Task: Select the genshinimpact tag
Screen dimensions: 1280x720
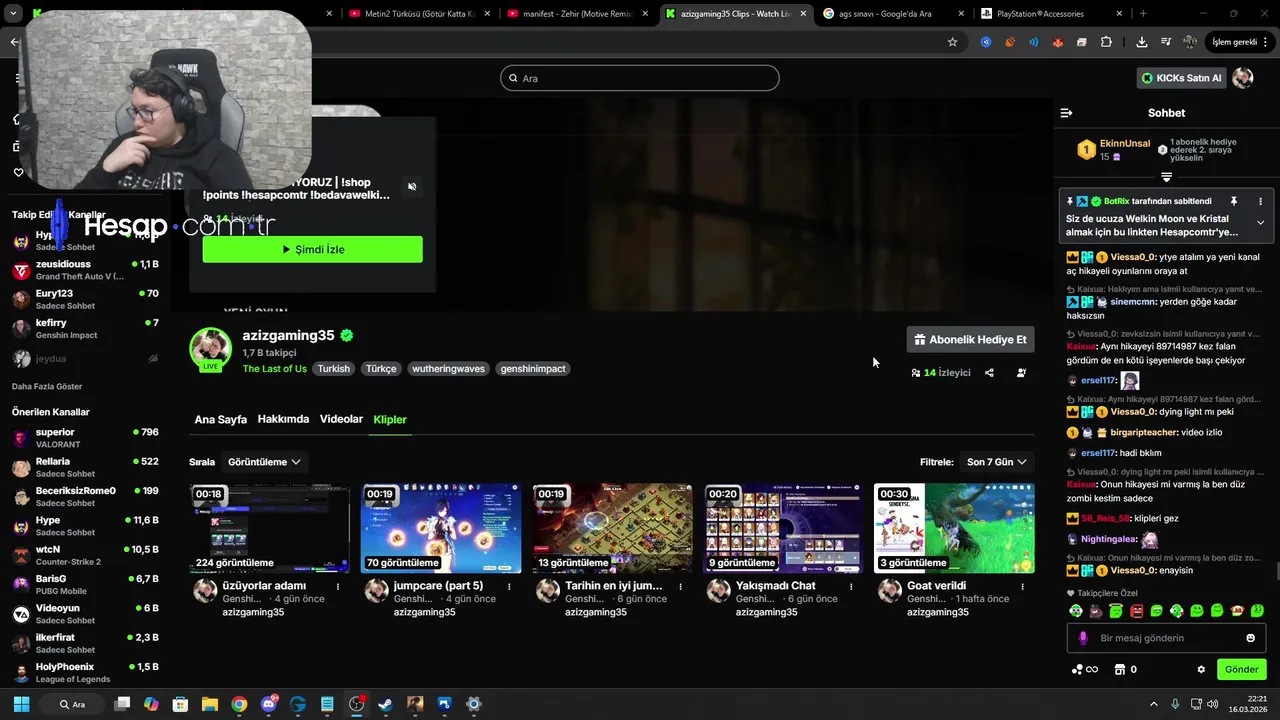Action: 533,369
